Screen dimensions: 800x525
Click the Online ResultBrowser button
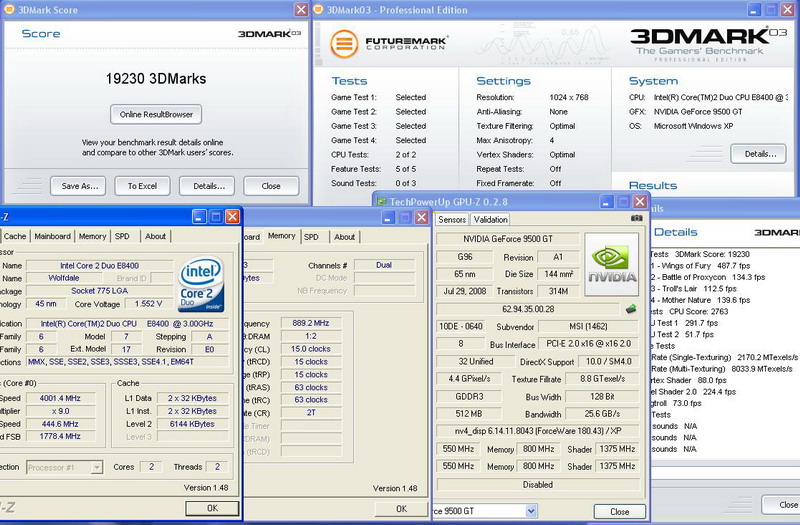(156, 114)
